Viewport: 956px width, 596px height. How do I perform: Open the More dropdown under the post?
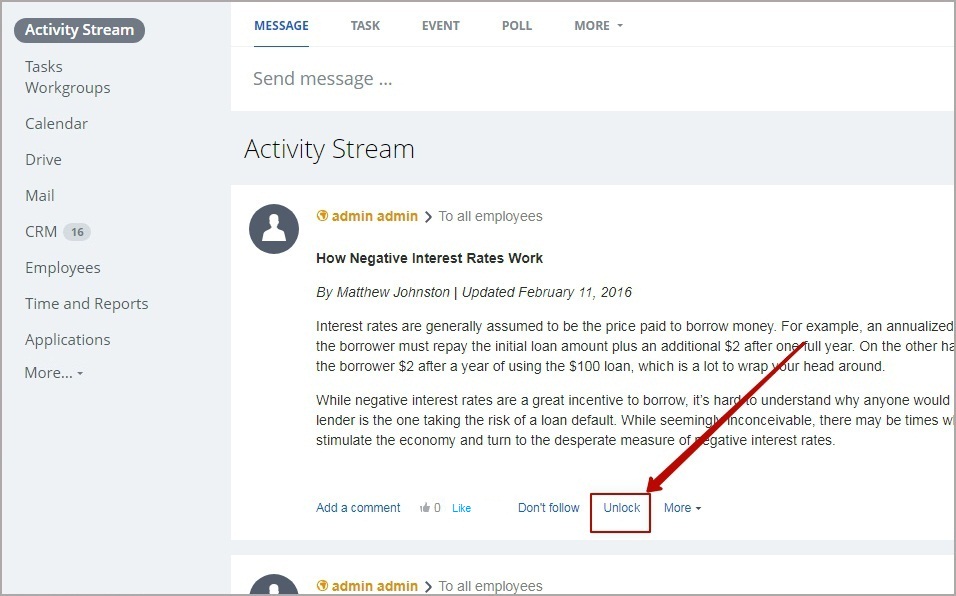click(x=682, y=508)
